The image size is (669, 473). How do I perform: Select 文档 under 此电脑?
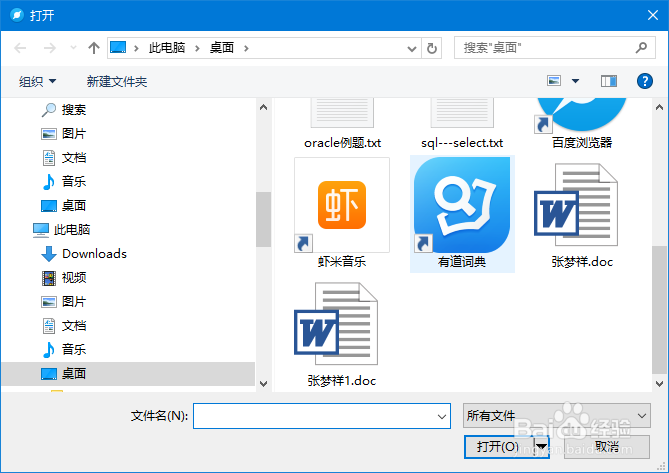point(64,326)
